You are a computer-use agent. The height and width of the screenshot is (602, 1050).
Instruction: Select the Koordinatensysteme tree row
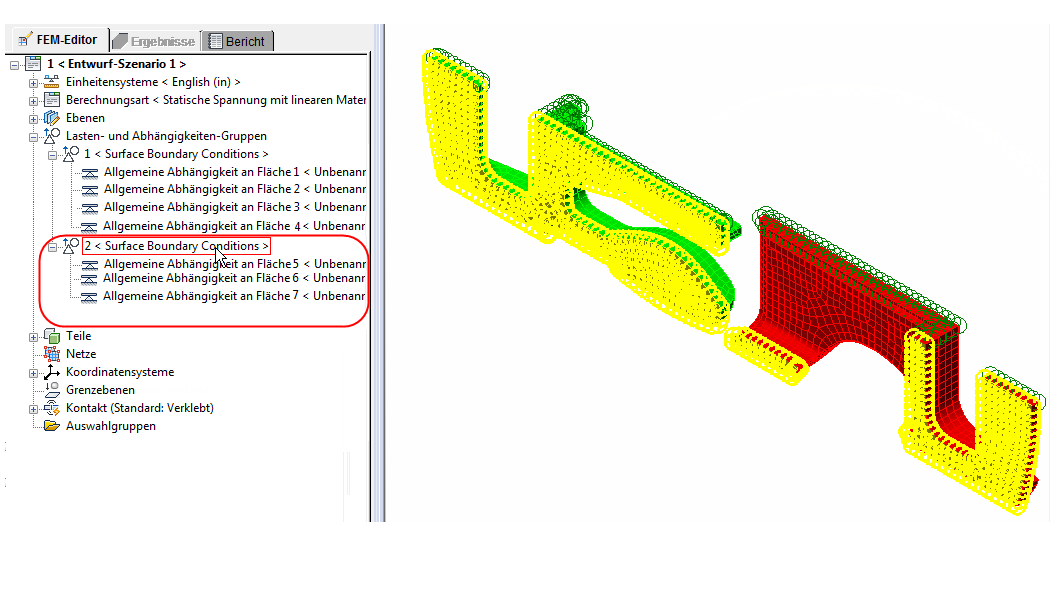click(x=120, y=372)
